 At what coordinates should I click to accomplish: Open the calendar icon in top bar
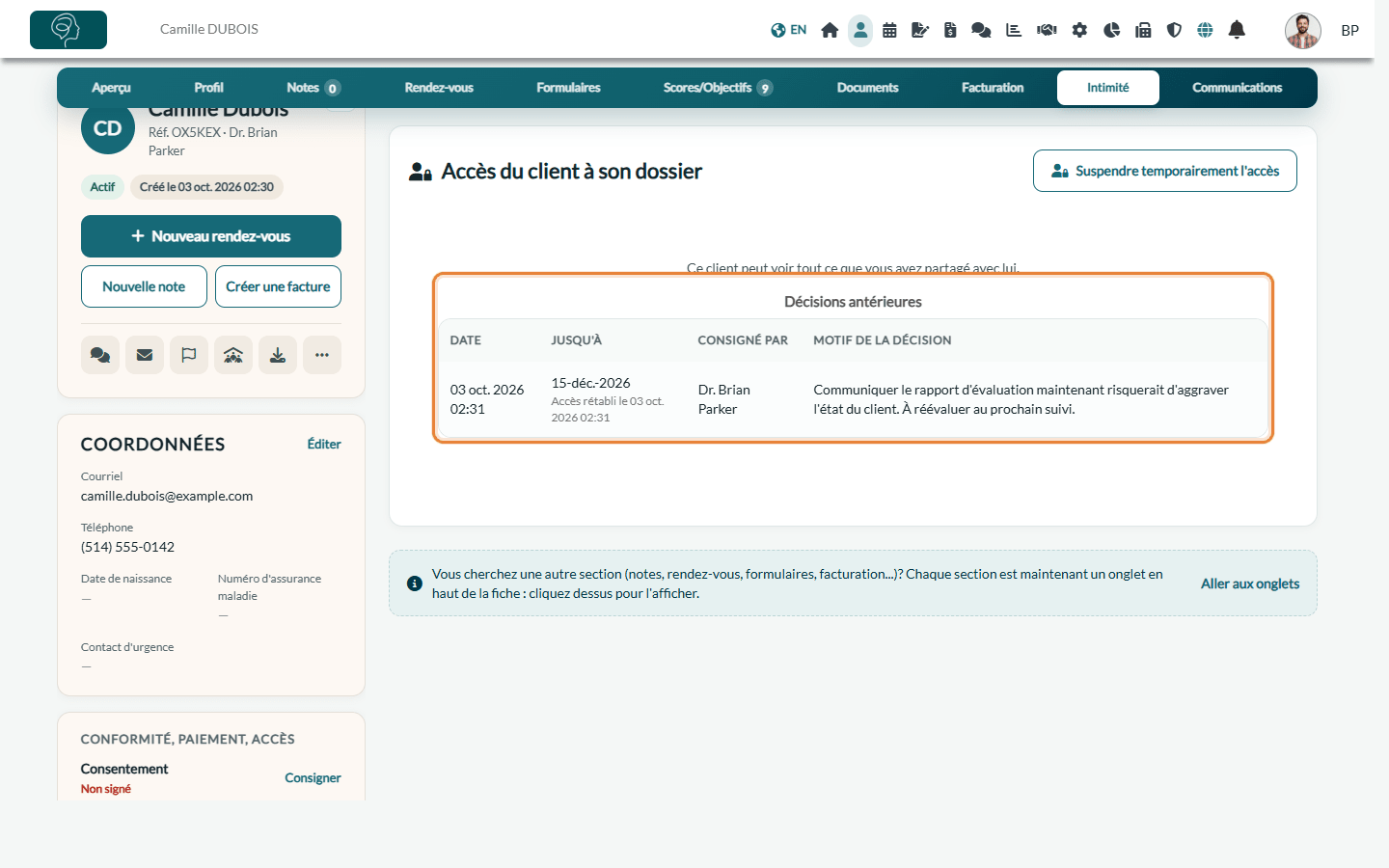(x=889, y=30)
